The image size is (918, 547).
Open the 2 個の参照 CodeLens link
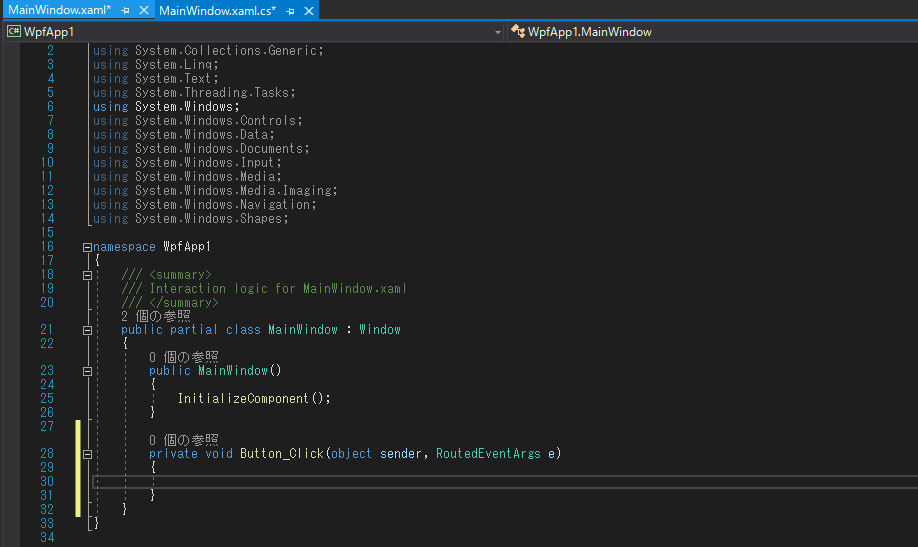pyautogui.click(x=156, y=316)
